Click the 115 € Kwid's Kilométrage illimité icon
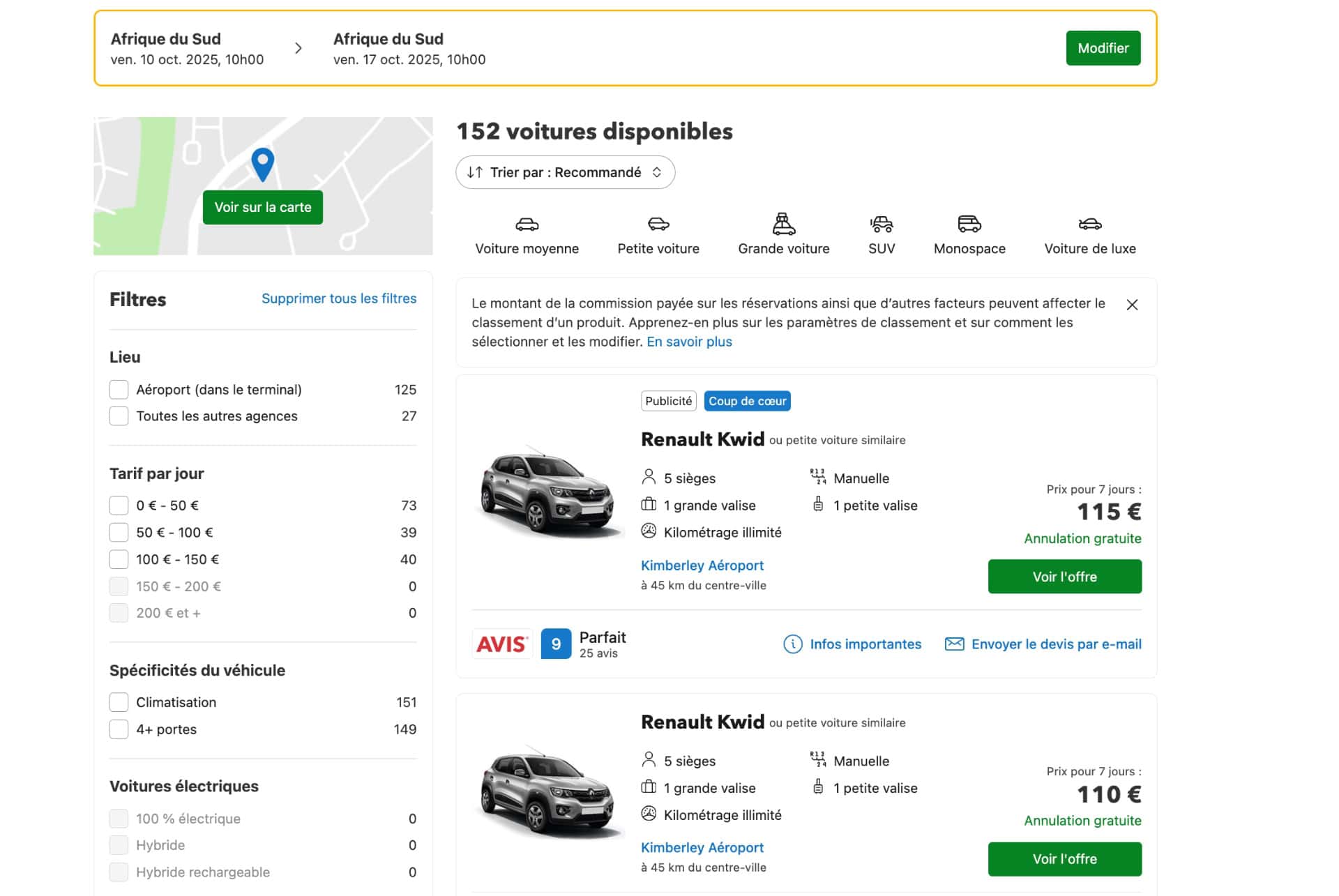Viewport: 1339px width, 896px height. click(649, 531)
